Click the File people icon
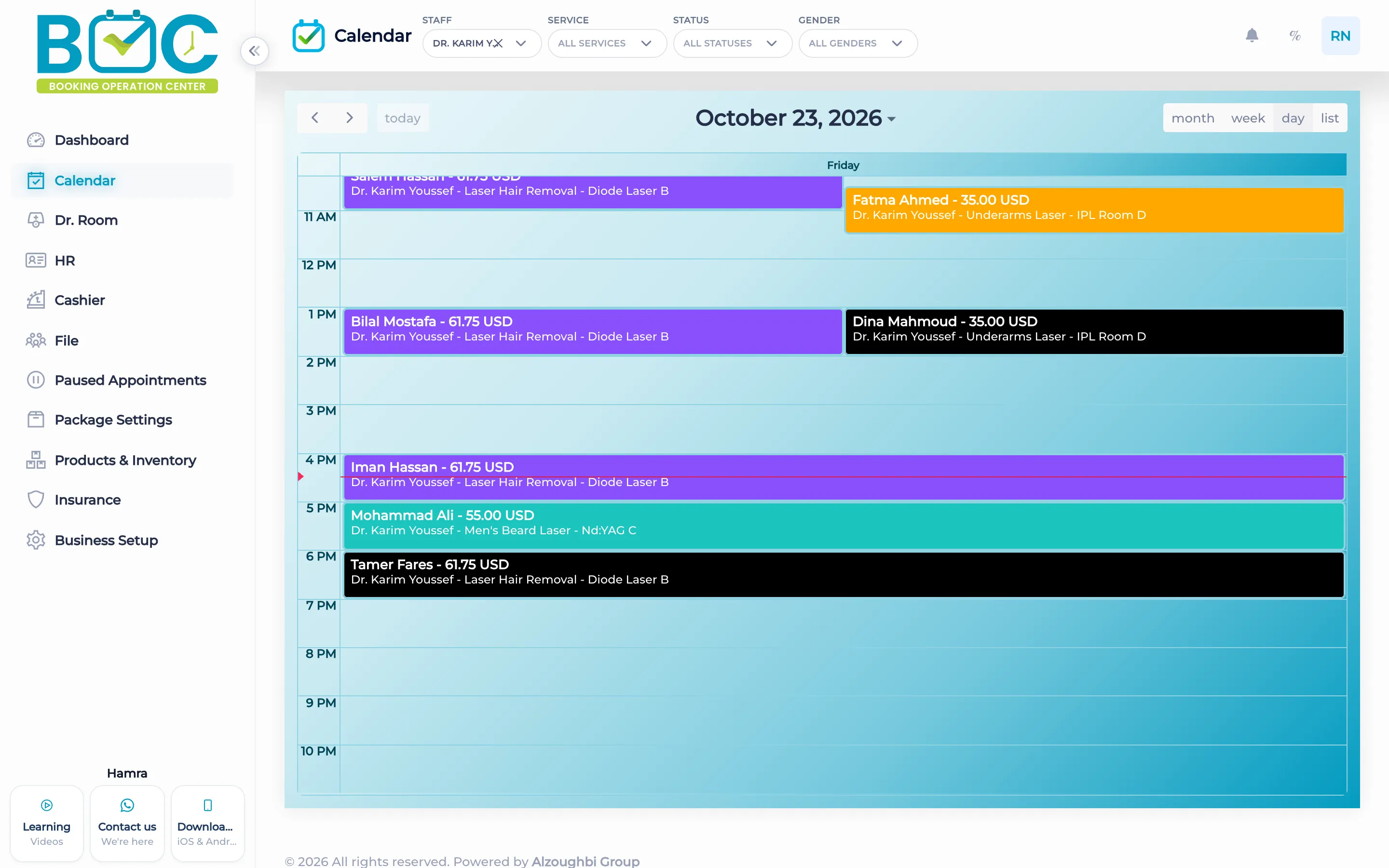This screenshot has width=1389, height=868. pos(36,340)
